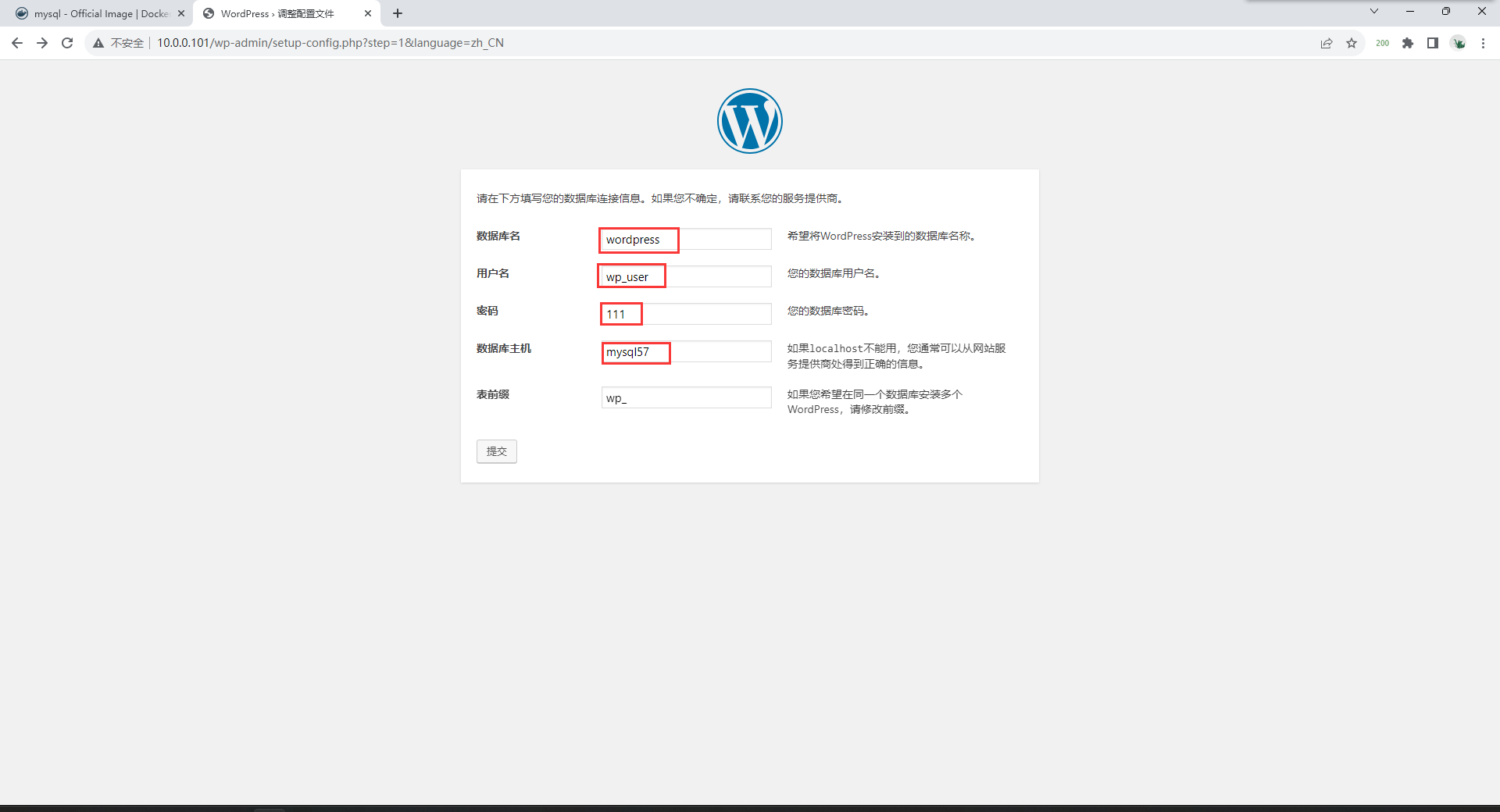Select the WordPress setup tab
The image size is (1500, 812).
point(277,13)
